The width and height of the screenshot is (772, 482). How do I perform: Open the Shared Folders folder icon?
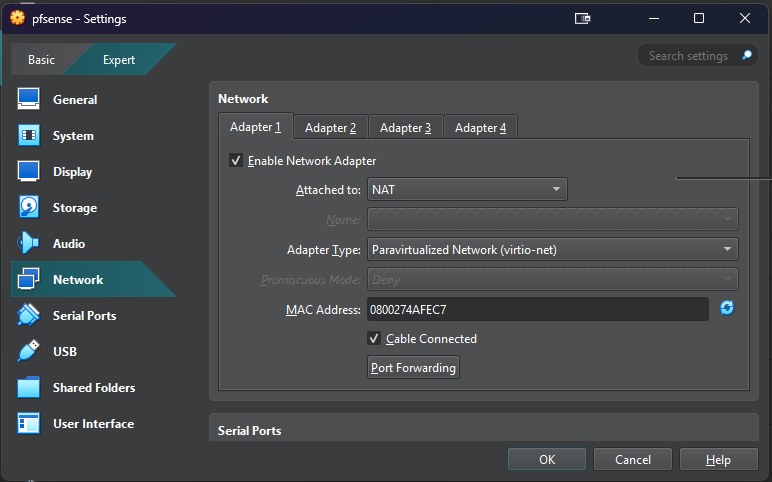point(29,387)
